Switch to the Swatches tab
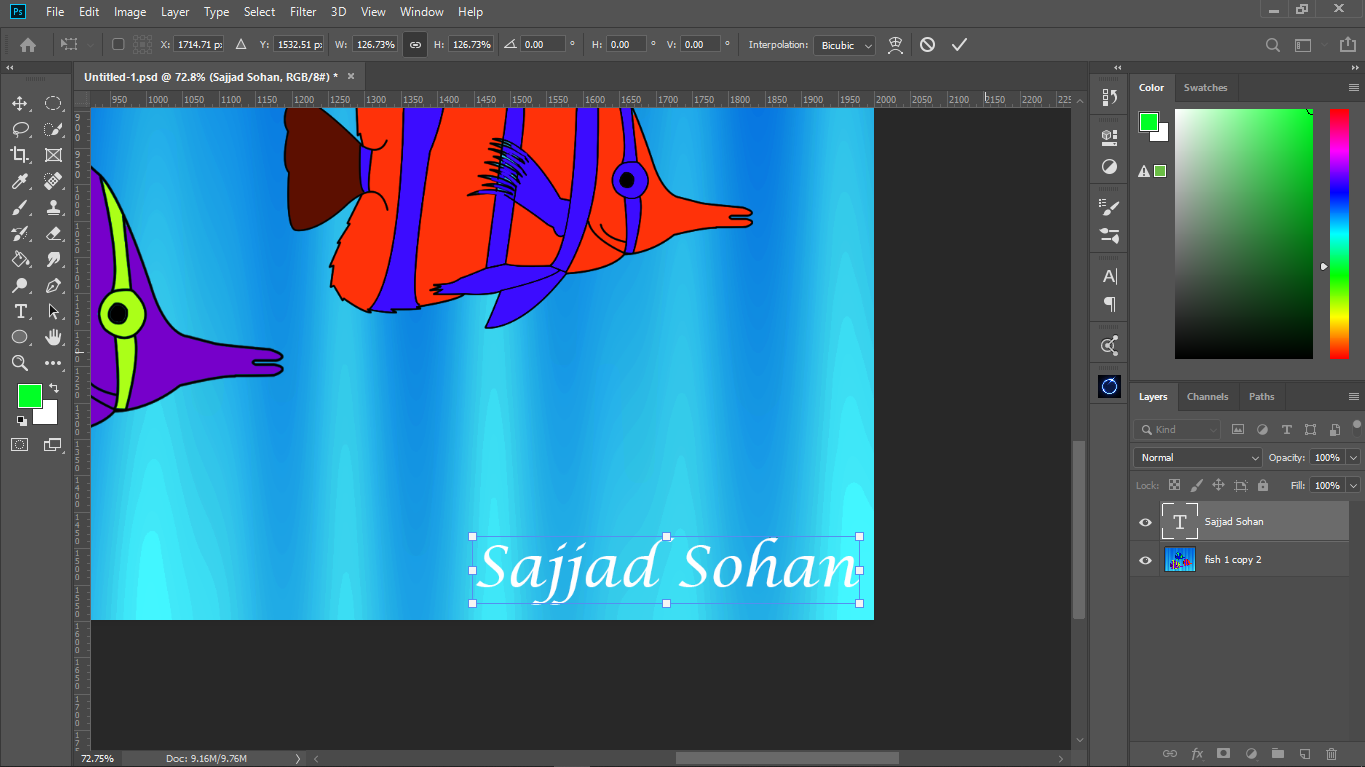This screenshot has height=767, width=1365. click(x=1205, y=88)
